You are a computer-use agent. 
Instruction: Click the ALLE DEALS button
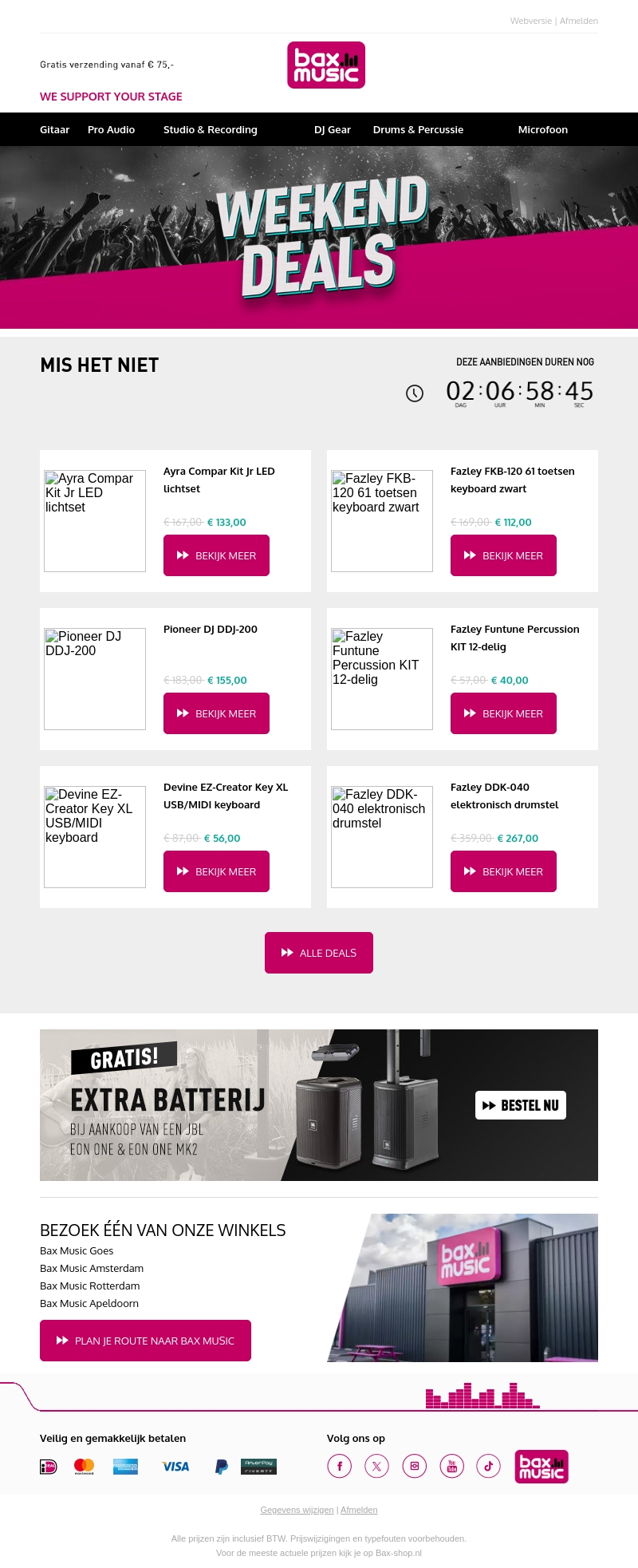pyautogui.click(x=319, y=953)
